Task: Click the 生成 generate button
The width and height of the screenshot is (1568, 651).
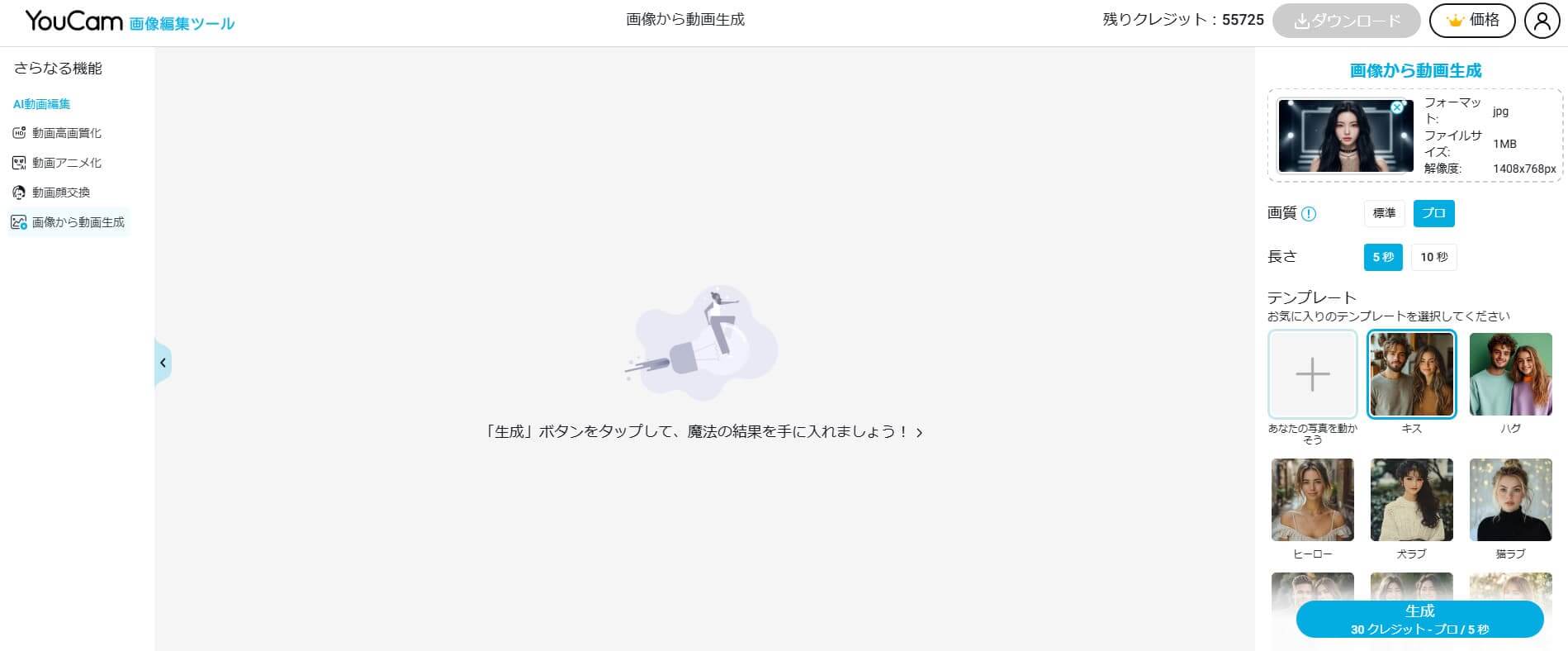Action: coord(1420,620)
